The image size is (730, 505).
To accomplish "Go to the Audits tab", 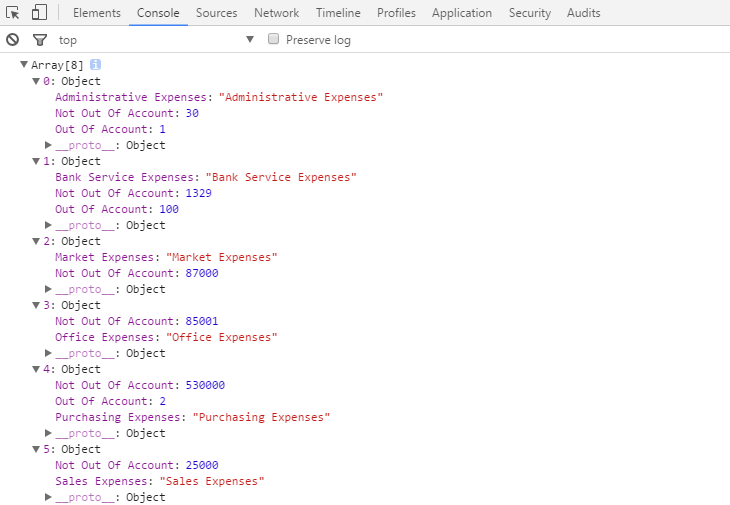I will click(x=583, y=13).
